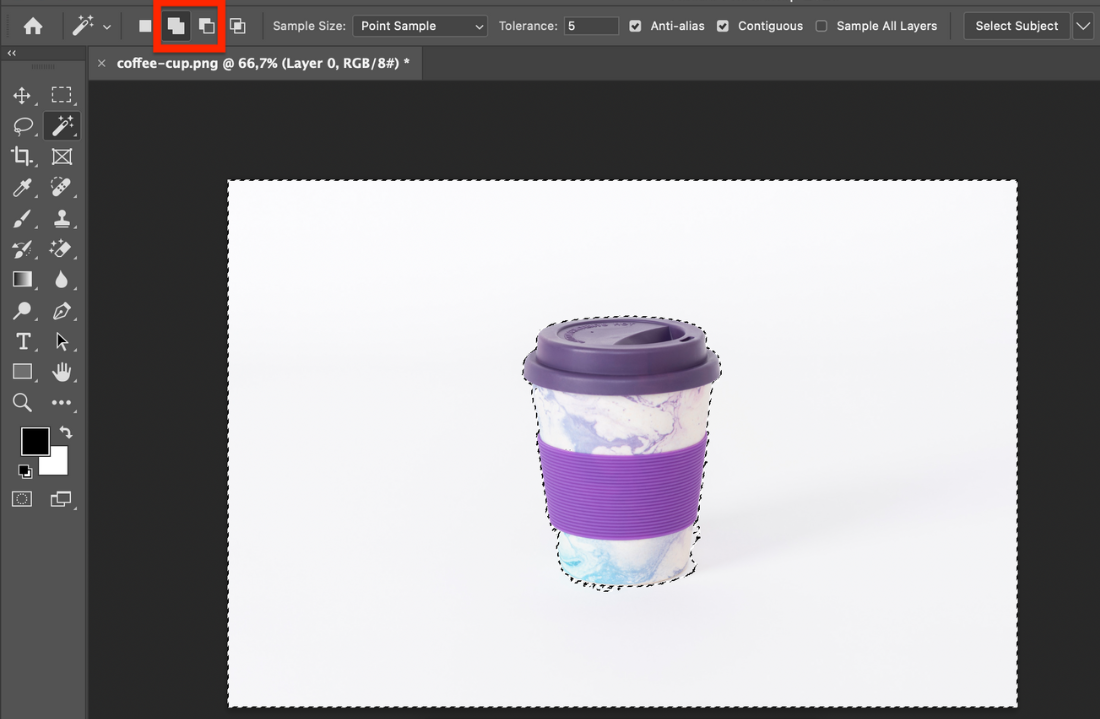Choose the Pen tool

point(62,310)
